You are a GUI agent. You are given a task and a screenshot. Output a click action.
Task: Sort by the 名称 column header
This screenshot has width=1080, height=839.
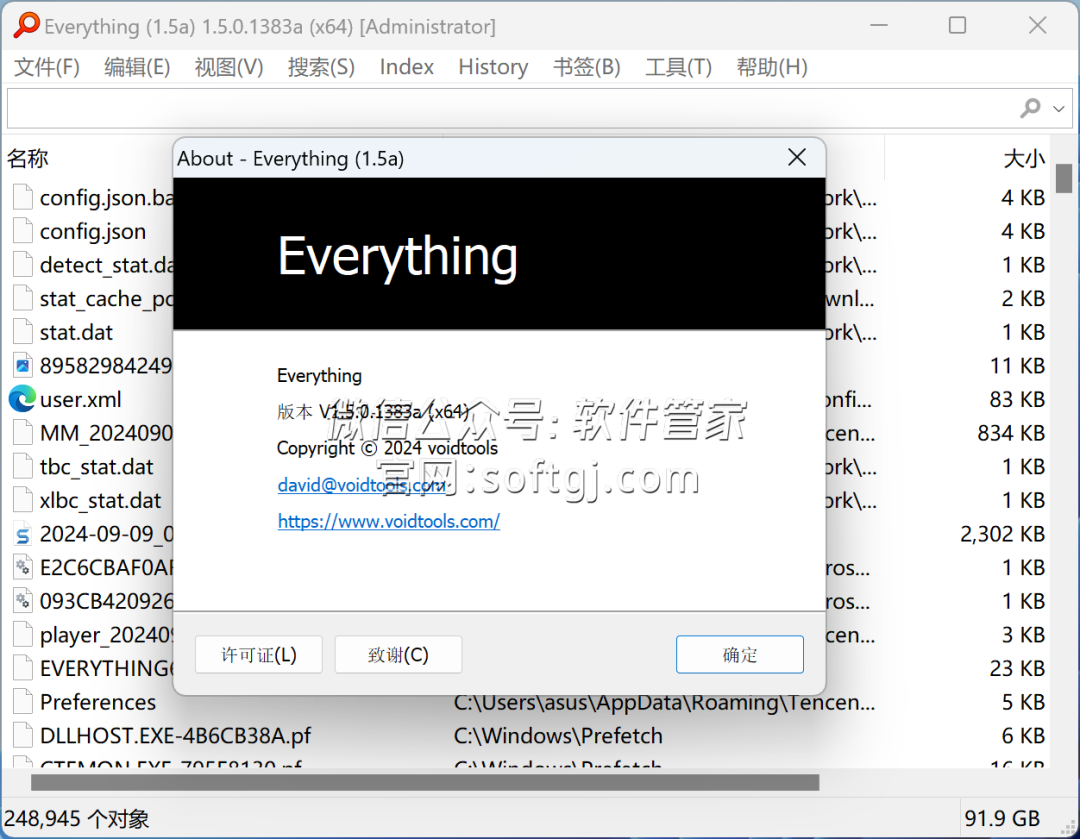point(28,158)
